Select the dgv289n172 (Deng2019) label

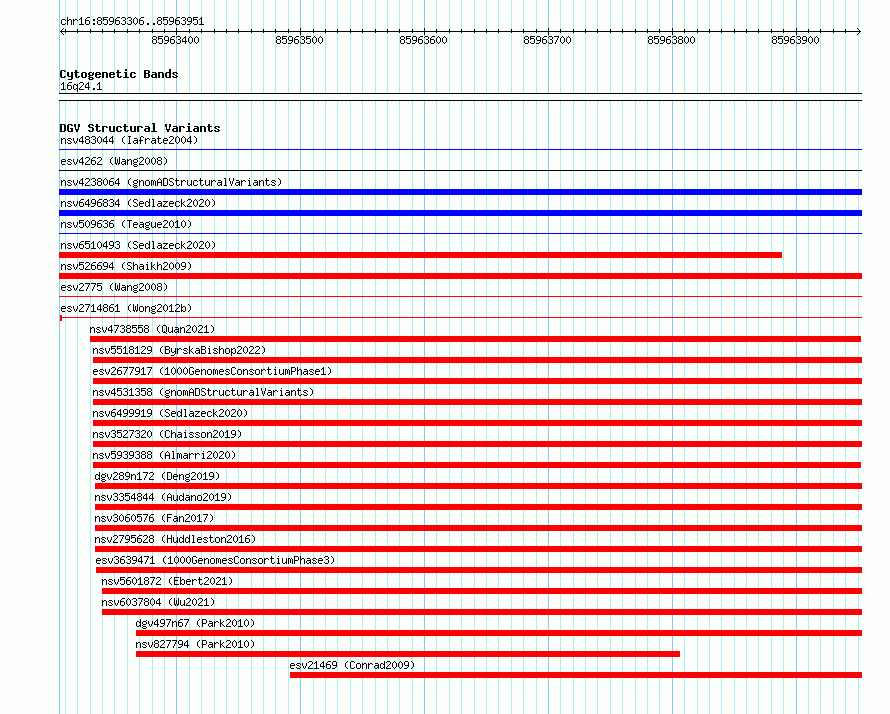pos(157,476)
